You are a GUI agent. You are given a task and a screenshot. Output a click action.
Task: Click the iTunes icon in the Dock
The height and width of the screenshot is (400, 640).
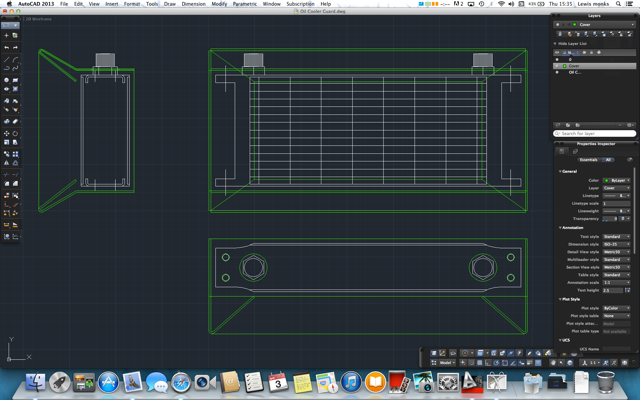pyautogui.click(x=351, y=383)
